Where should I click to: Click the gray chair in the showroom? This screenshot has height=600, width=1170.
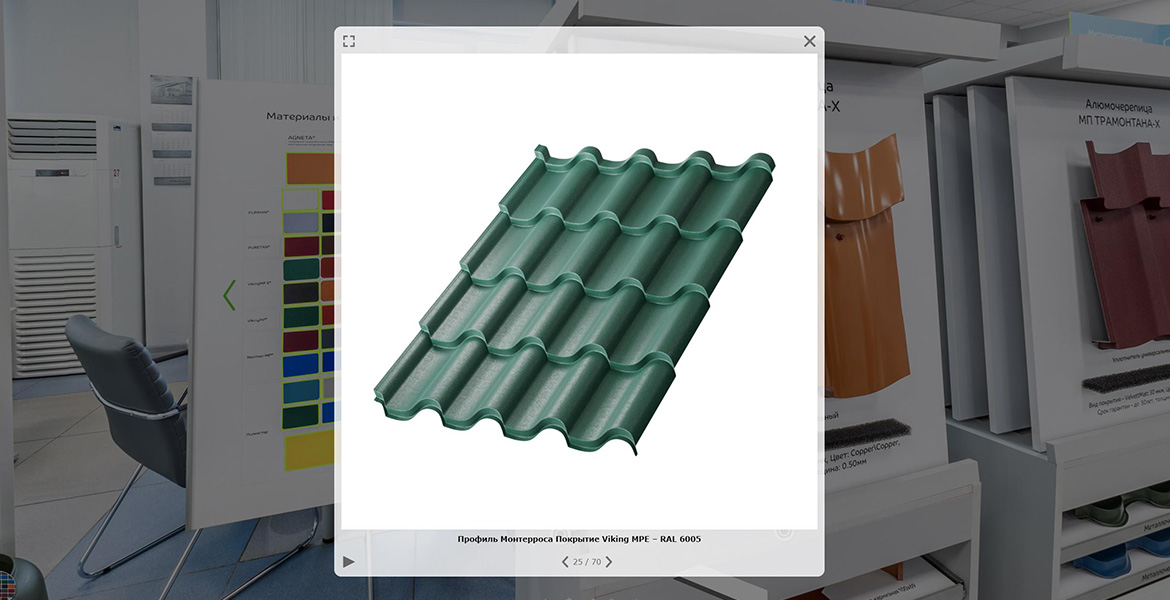pos(130,400)
